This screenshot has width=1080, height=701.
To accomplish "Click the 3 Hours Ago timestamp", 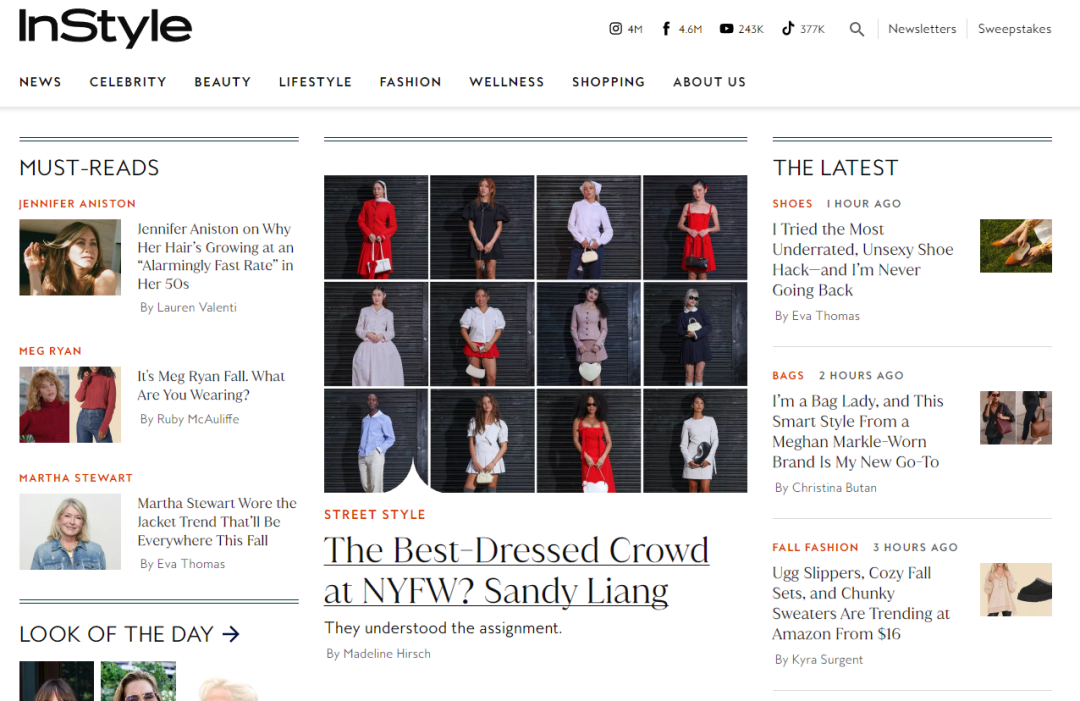I will (x=915, y=547).
